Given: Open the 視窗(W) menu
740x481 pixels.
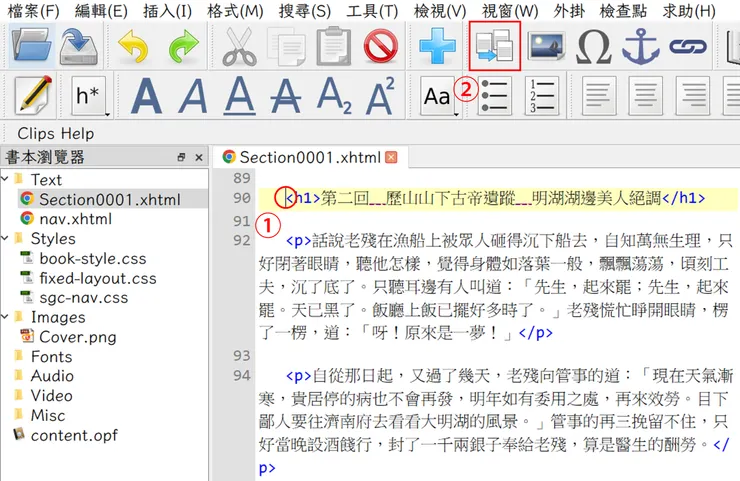Looking at the screenshot, I should (510, 11).
